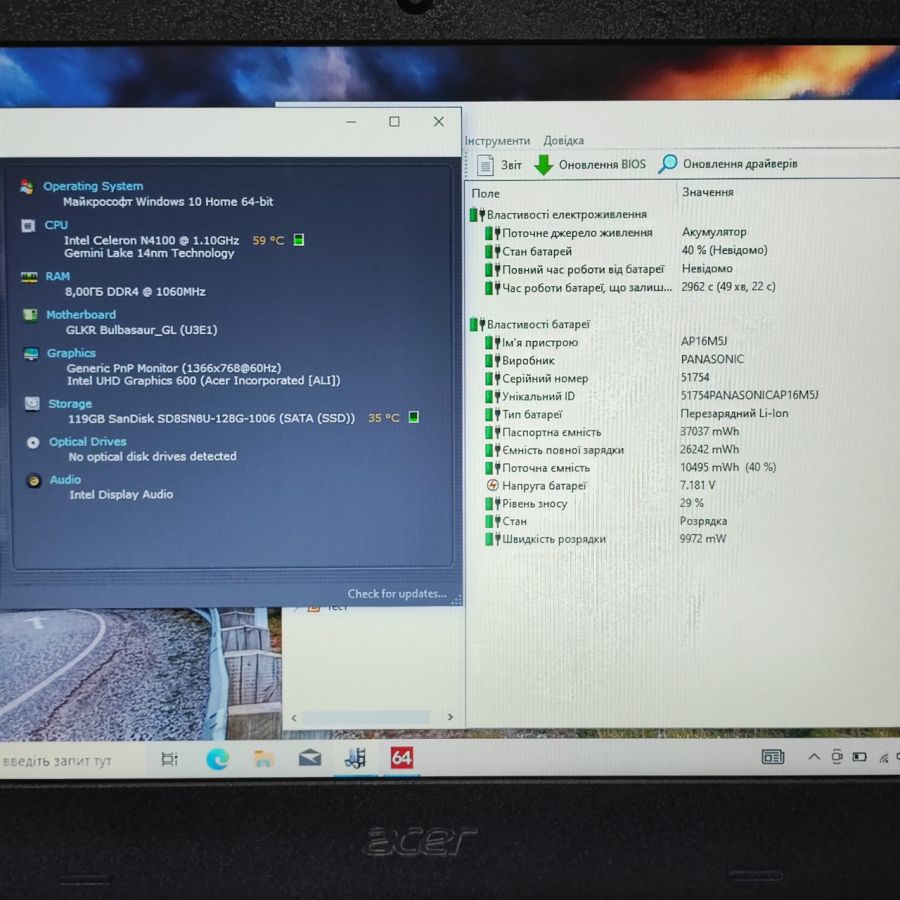The image size is (900, 900).
Task: Select the Ім'я пристрою row
Action: (x=606, y=342)
